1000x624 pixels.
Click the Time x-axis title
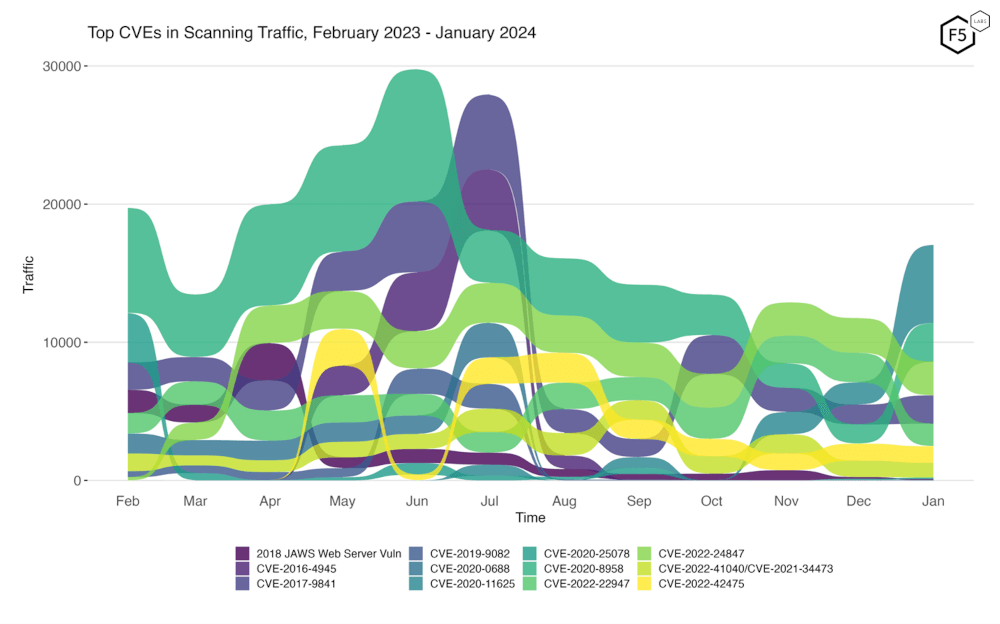(530, 518)
